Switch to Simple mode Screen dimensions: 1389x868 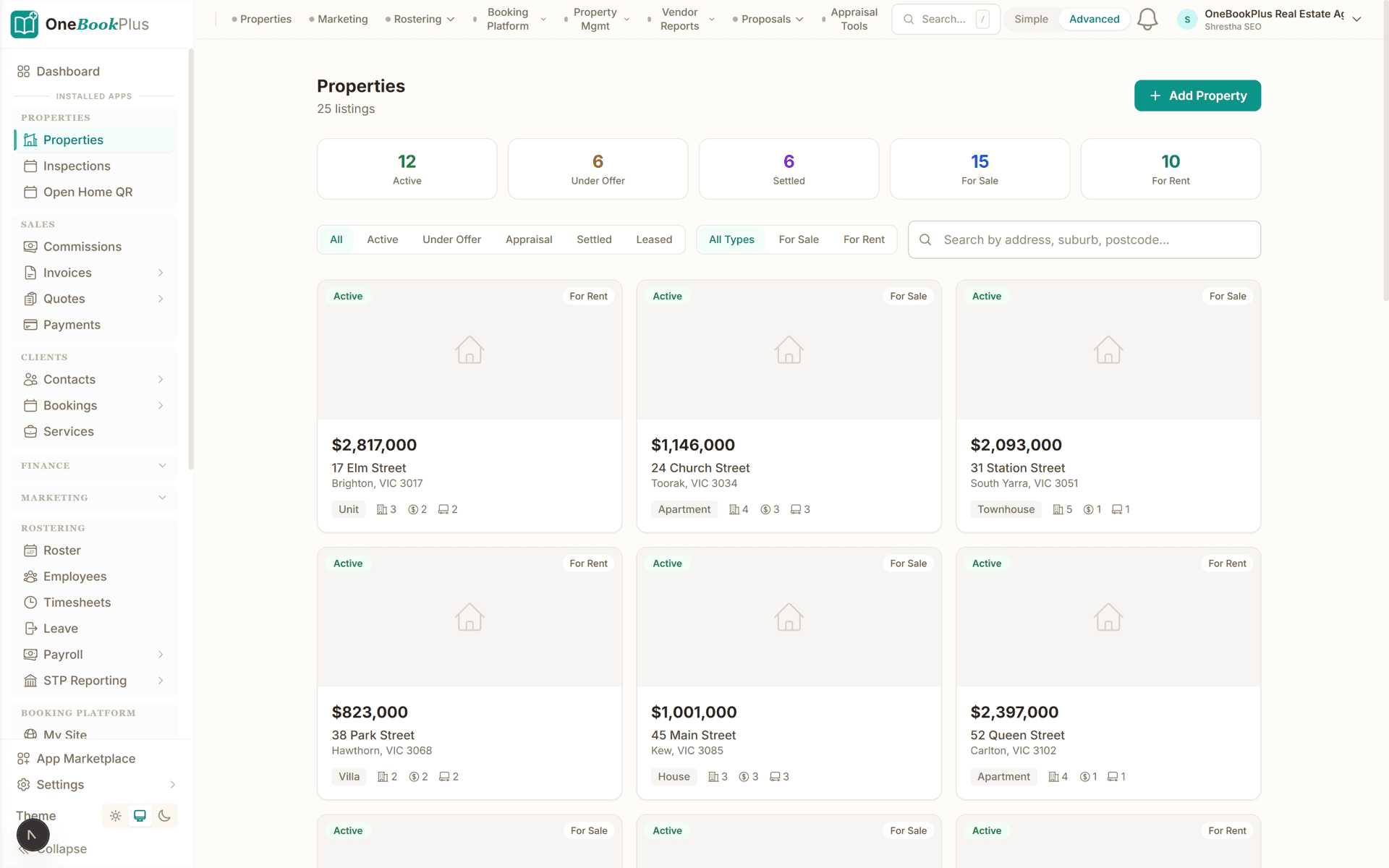pyautogui.click(x=1031, y=20)
